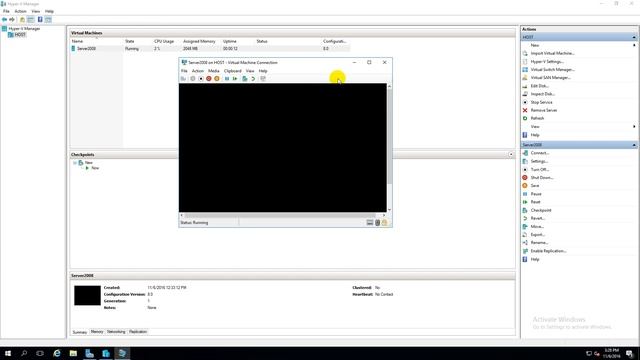Open File Explorer from taskbar
The image size is (640, 360).
point(73,353)
